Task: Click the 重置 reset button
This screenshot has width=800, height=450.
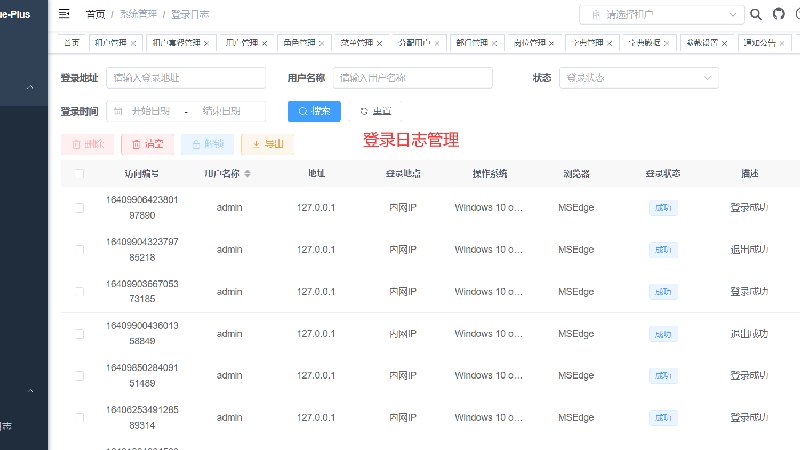Action: [x=376, y=111]
